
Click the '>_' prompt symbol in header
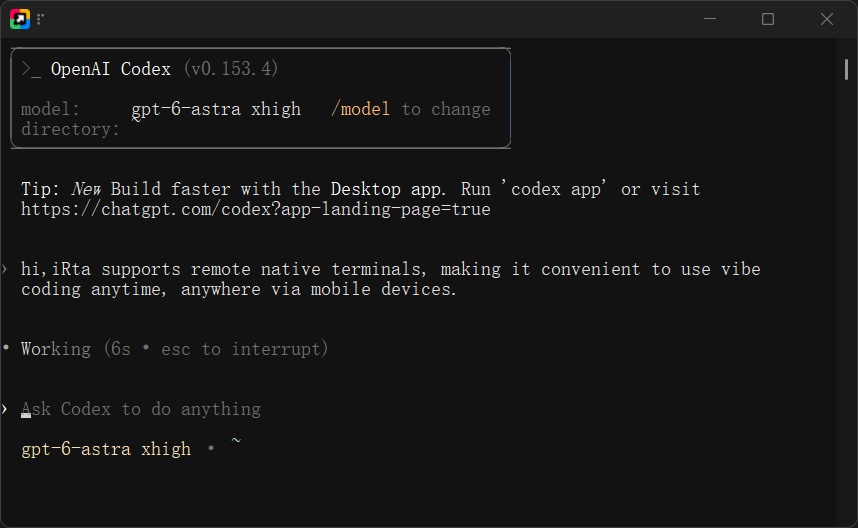coord(31,69)
